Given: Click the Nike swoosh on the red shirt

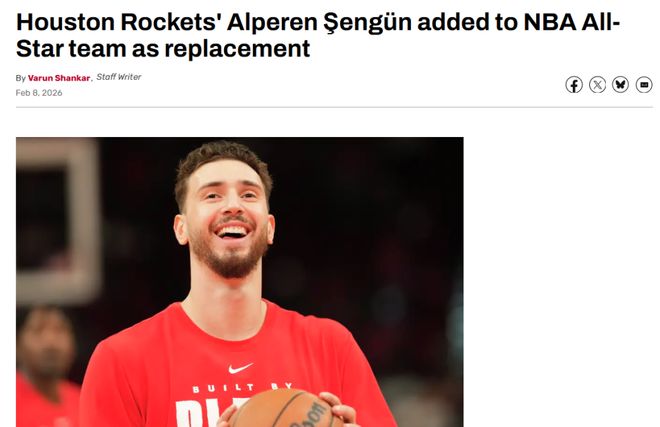Looking at the screenshot, I should coord(240,368).
